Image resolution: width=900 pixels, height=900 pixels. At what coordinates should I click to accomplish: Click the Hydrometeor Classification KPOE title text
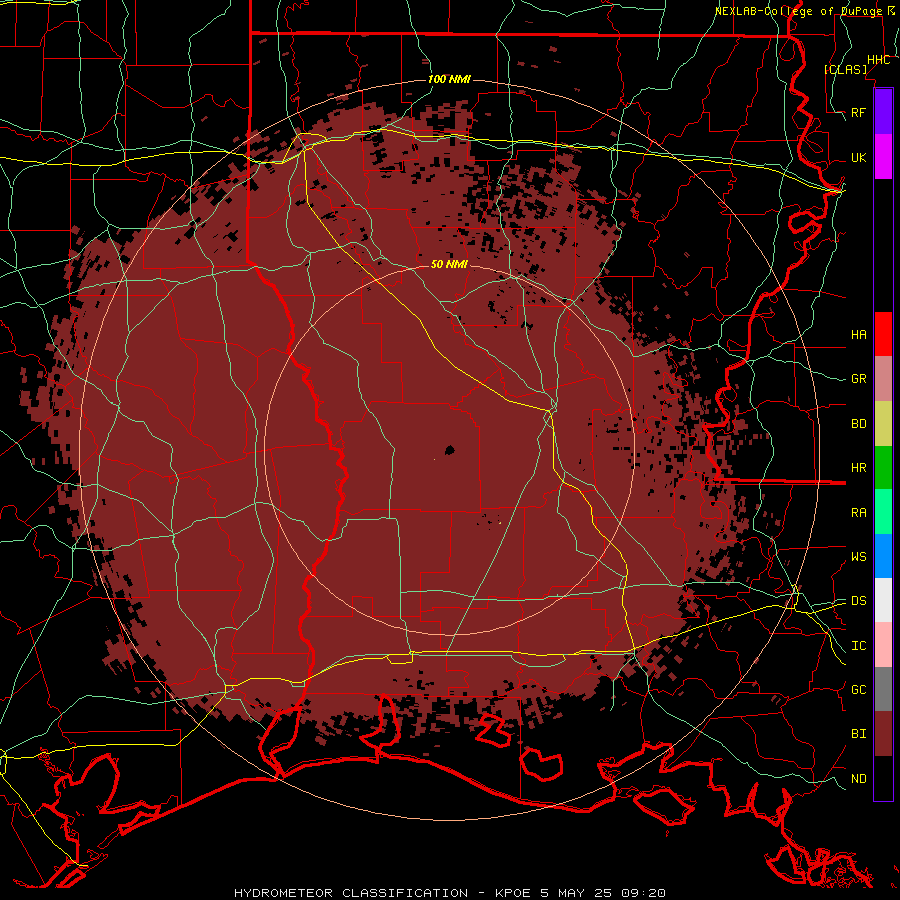pos(449,893)
